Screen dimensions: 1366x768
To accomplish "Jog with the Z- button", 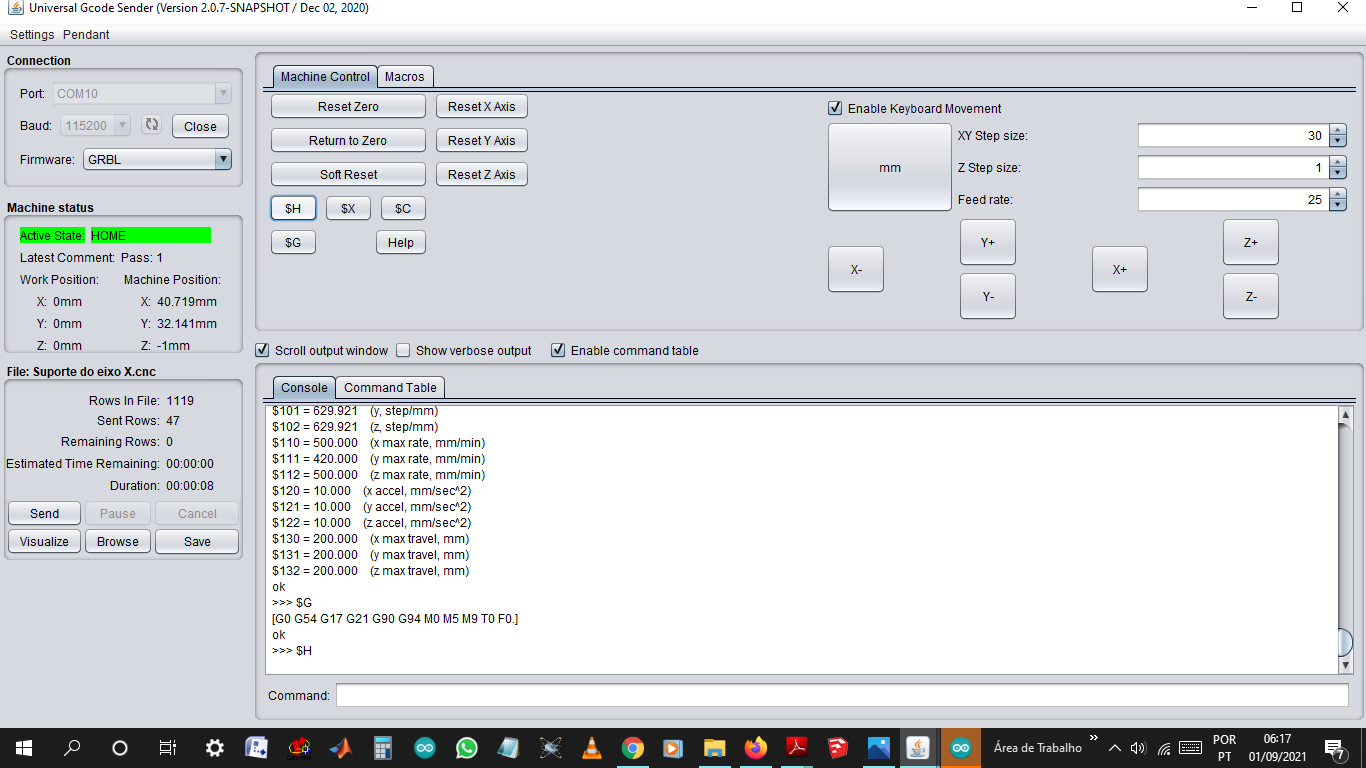I will tap(1251, 296).
